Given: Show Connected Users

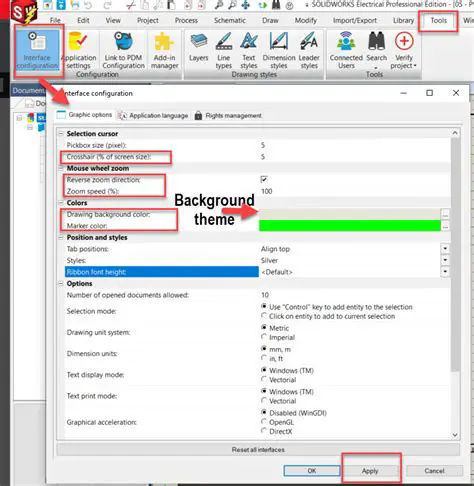Looking at the screenshot, I should point(346,50).
